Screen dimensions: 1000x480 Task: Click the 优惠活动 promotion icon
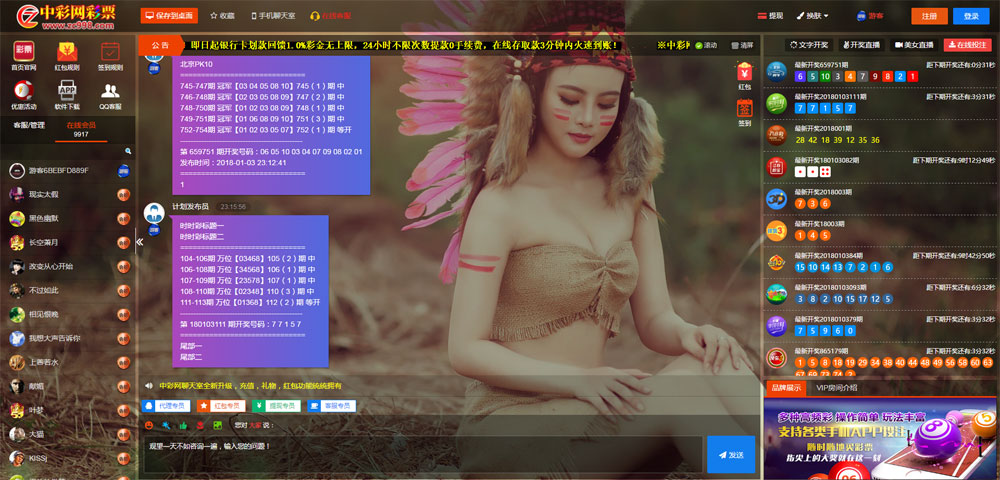coord(23,90)
